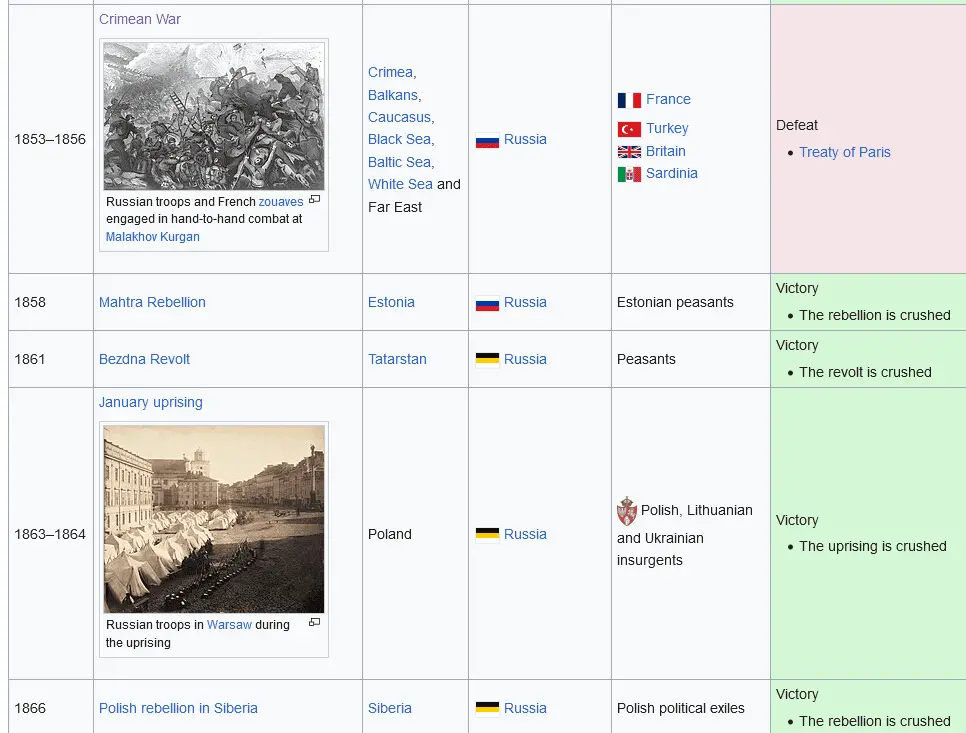Click the France flag icon
The height and width of the screenshot is (733, 966).
point(629,100)
